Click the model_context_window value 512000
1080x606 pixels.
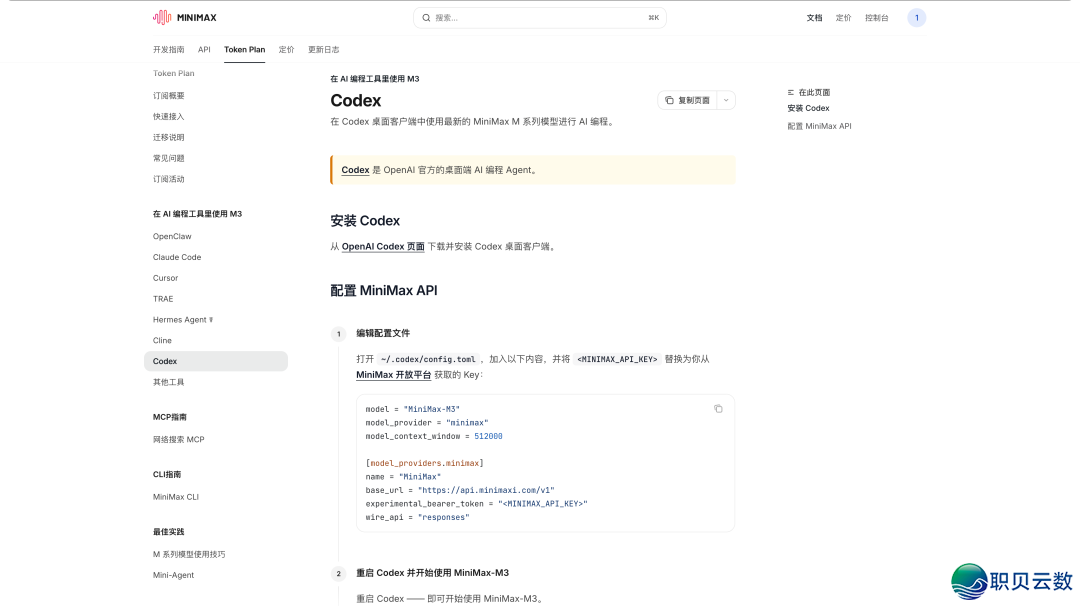click(488, 437)
